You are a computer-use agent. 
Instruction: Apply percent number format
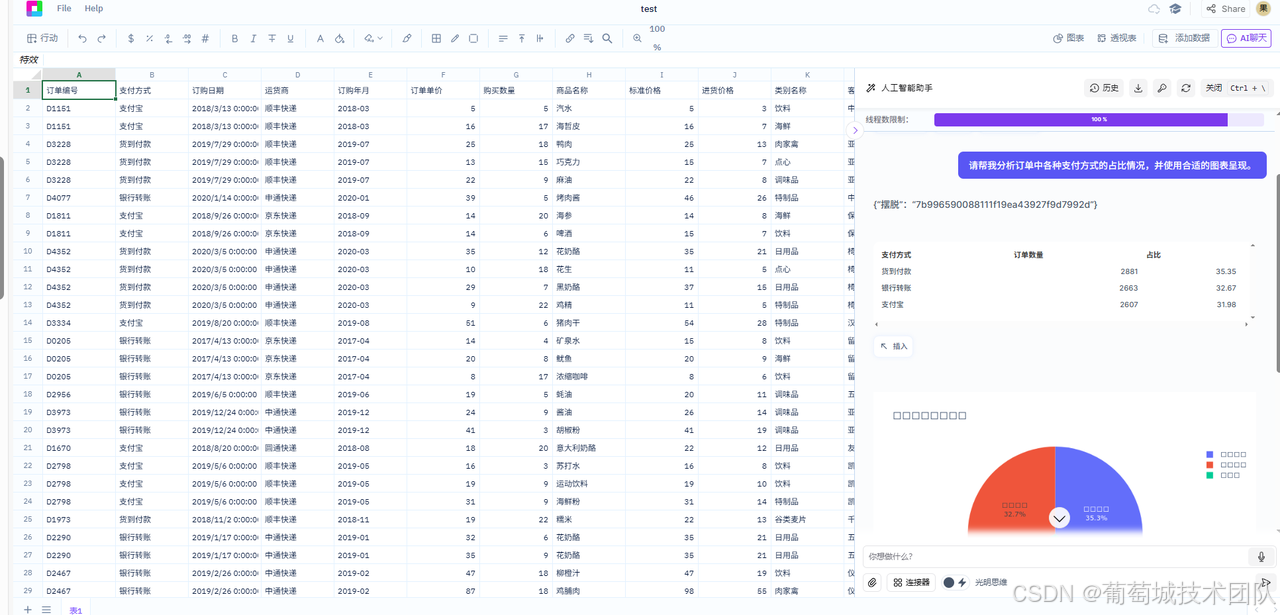click(149, 38)
